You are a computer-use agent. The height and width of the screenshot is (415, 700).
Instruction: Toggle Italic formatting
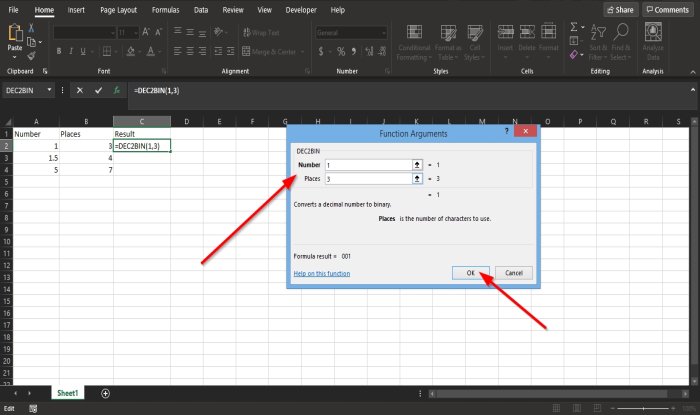point(71,51)
